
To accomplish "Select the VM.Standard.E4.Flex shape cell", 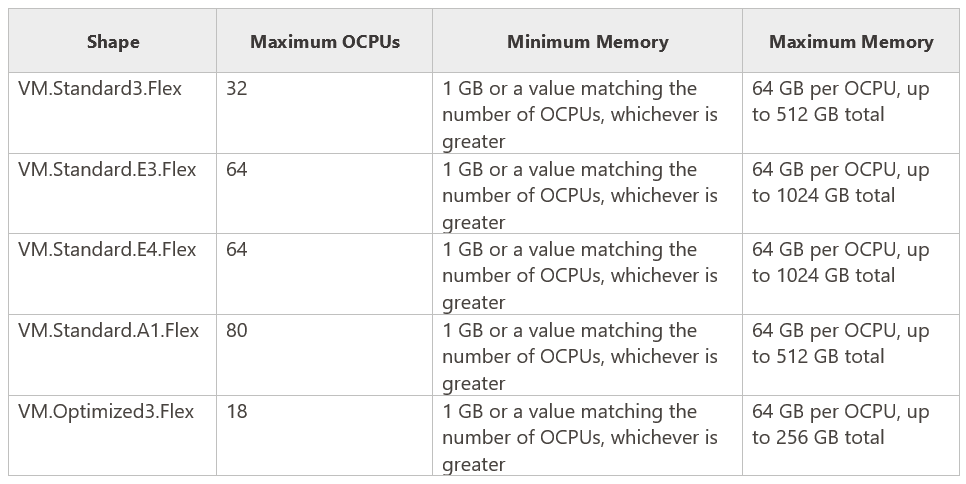I will click(x=107, y=250).
